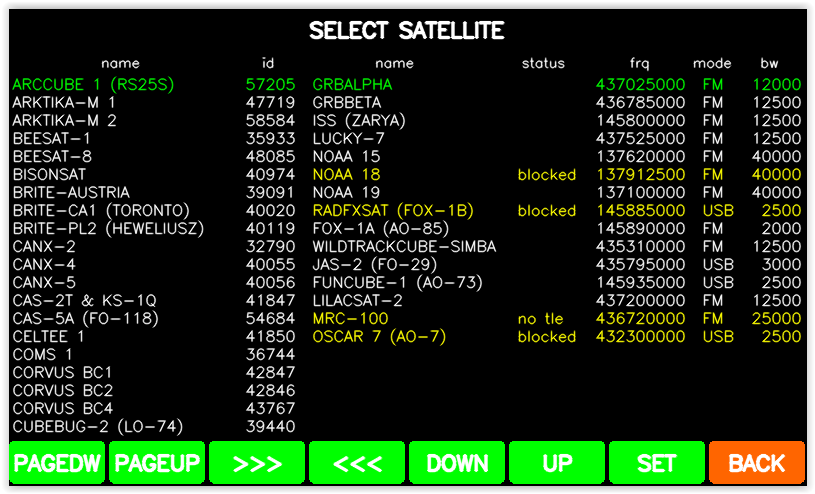This screenshot has height=494, width=815.
Task: Select RADFXSAT (FOX-1B) row
Action: (x=557, y=211)
